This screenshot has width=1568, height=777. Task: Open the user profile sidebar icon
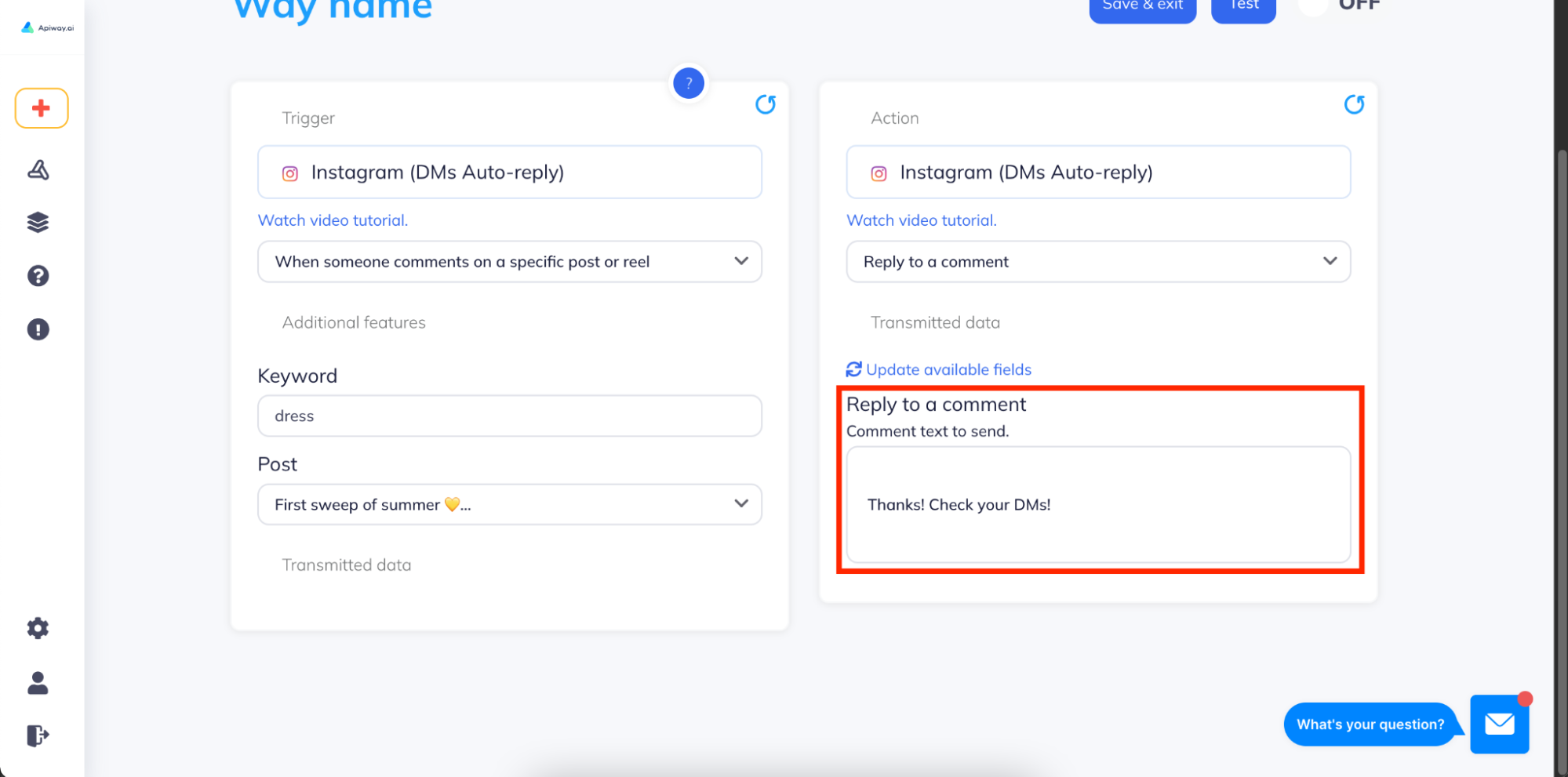[x=38, y=683]
